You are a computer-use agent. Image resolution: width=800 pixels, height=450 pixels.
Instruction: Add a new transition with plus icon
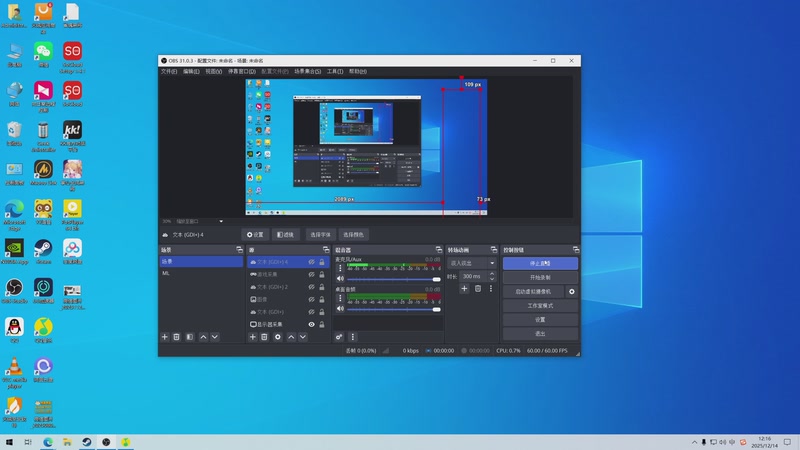click(x=464, y=288)
